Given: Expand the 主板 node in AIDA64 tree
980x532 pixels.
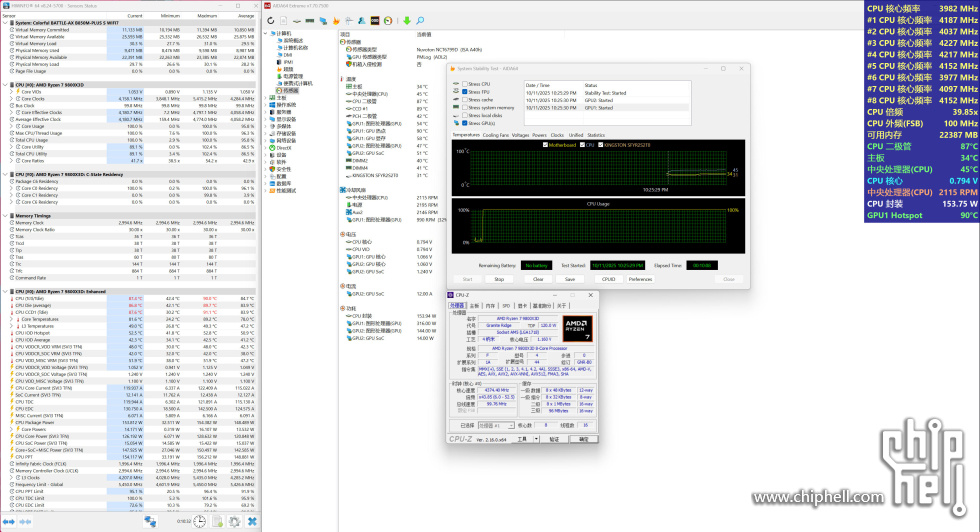Looking at the screenshot, I should (x=267, y=97).
